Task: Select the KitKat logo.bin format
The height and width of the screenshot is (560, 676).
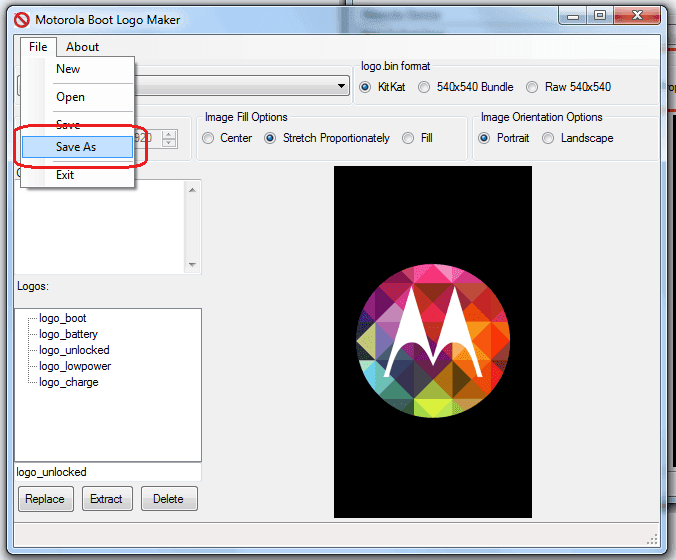Action: pyautogui.click(x=382, y=87)
